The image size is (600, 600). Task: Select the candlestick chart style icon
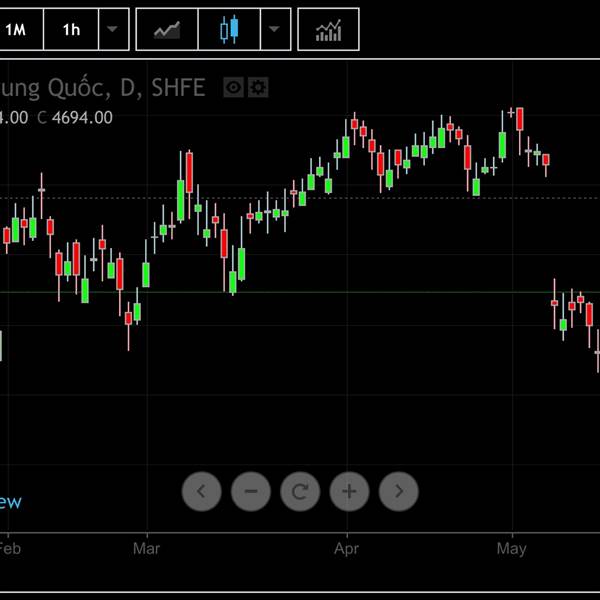tap(229, 29)
